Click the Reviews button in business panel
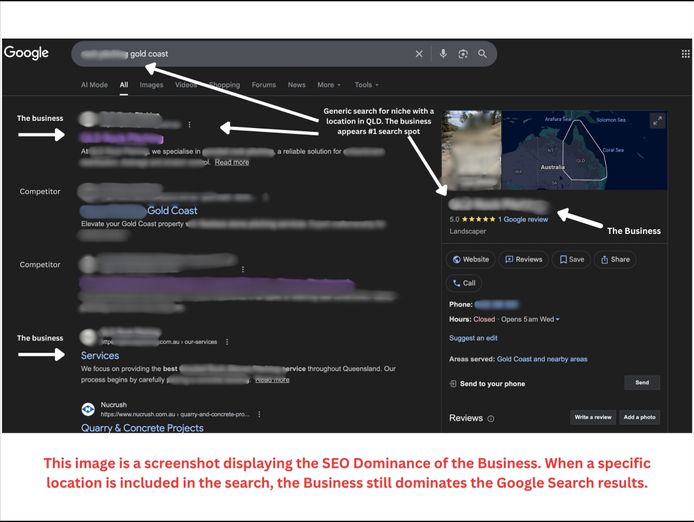Screen dimensions: 694x522 click(x=524, y=259)
